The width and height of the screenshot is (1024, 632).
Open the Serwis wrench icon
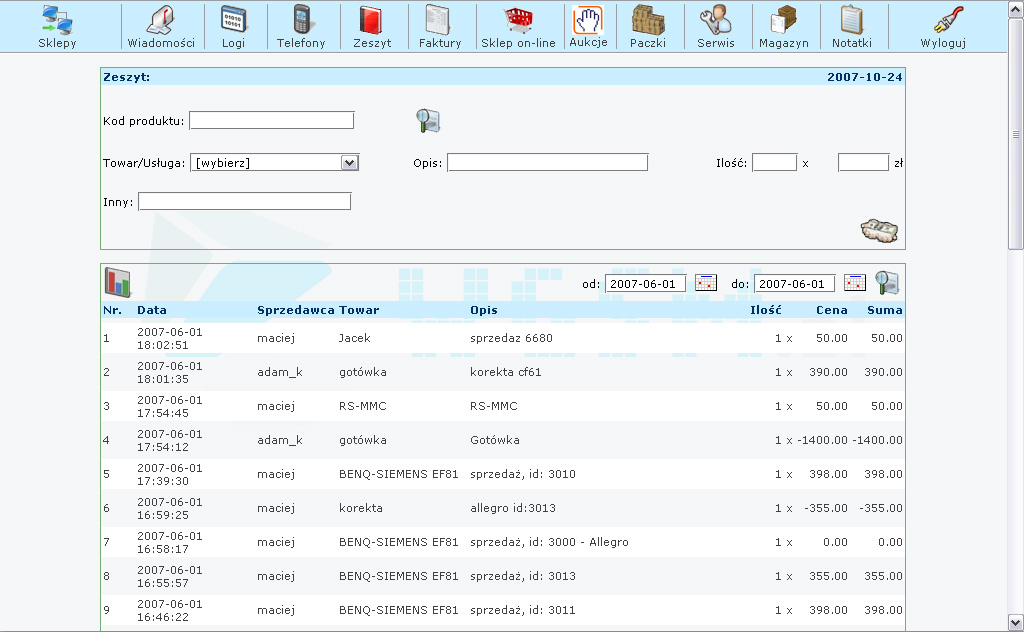pos(716,20)
